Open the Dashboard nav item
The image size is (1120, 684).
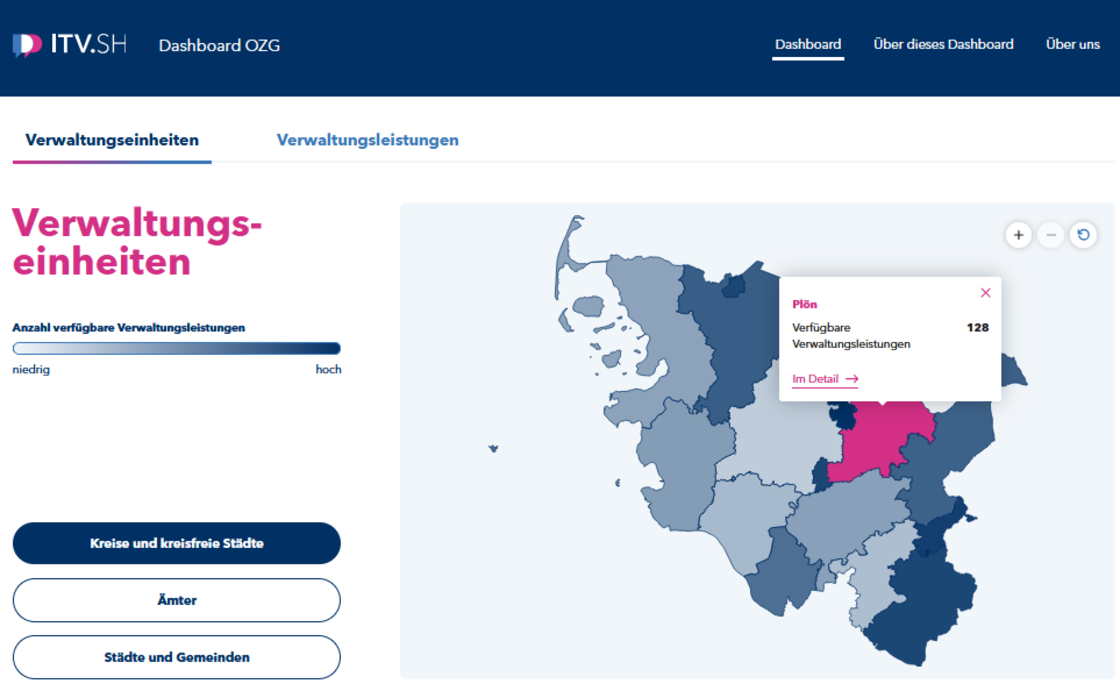808,44
